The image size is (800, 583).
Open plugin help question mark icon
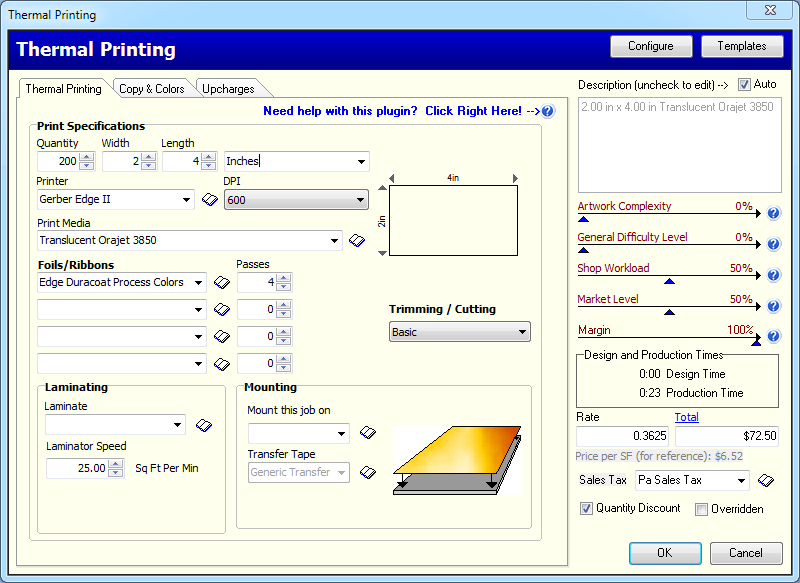coord(547,111)
